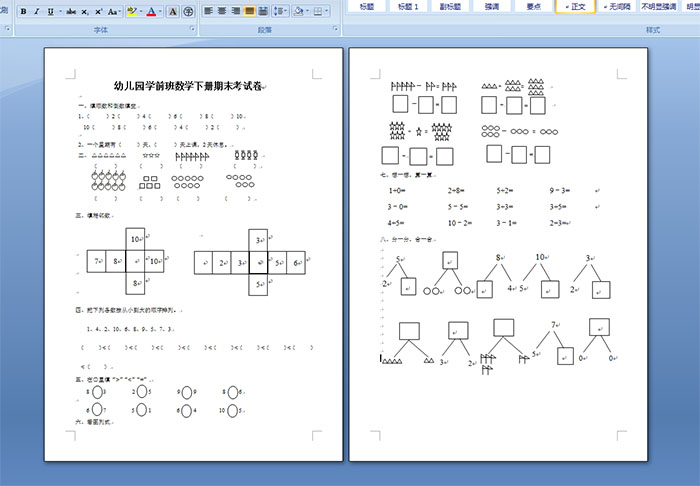The height and width of the screenshot is (486, 700).
Task: Click the 样式 group label
Action: pos(653,30)
